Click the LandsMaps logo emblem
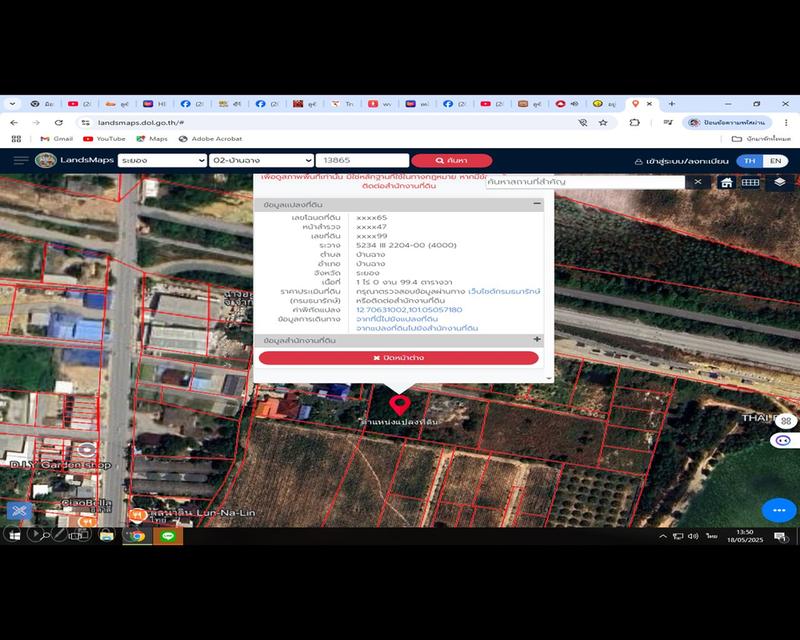 point(46,160)
